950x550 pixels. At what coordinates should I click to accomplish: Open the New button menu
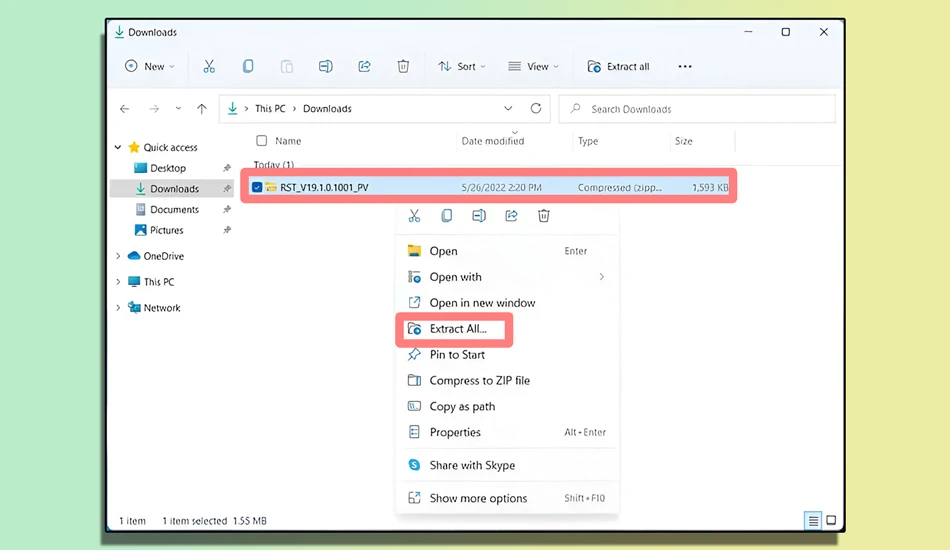(x=150, y=67)
